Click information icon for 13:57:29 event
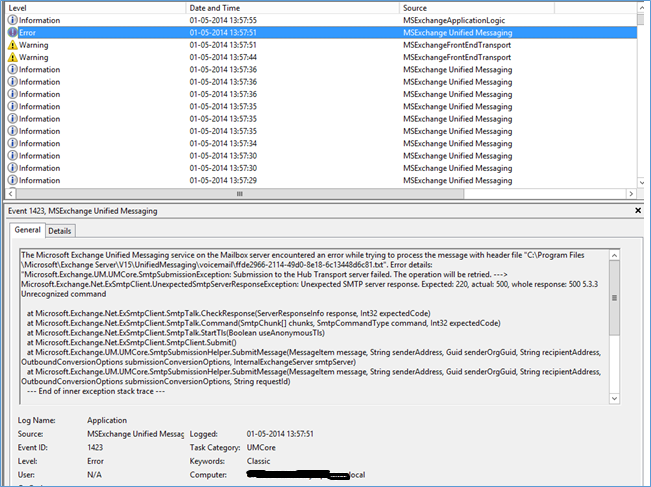Screen dimensions: 651x487 [x=12, y=180]
